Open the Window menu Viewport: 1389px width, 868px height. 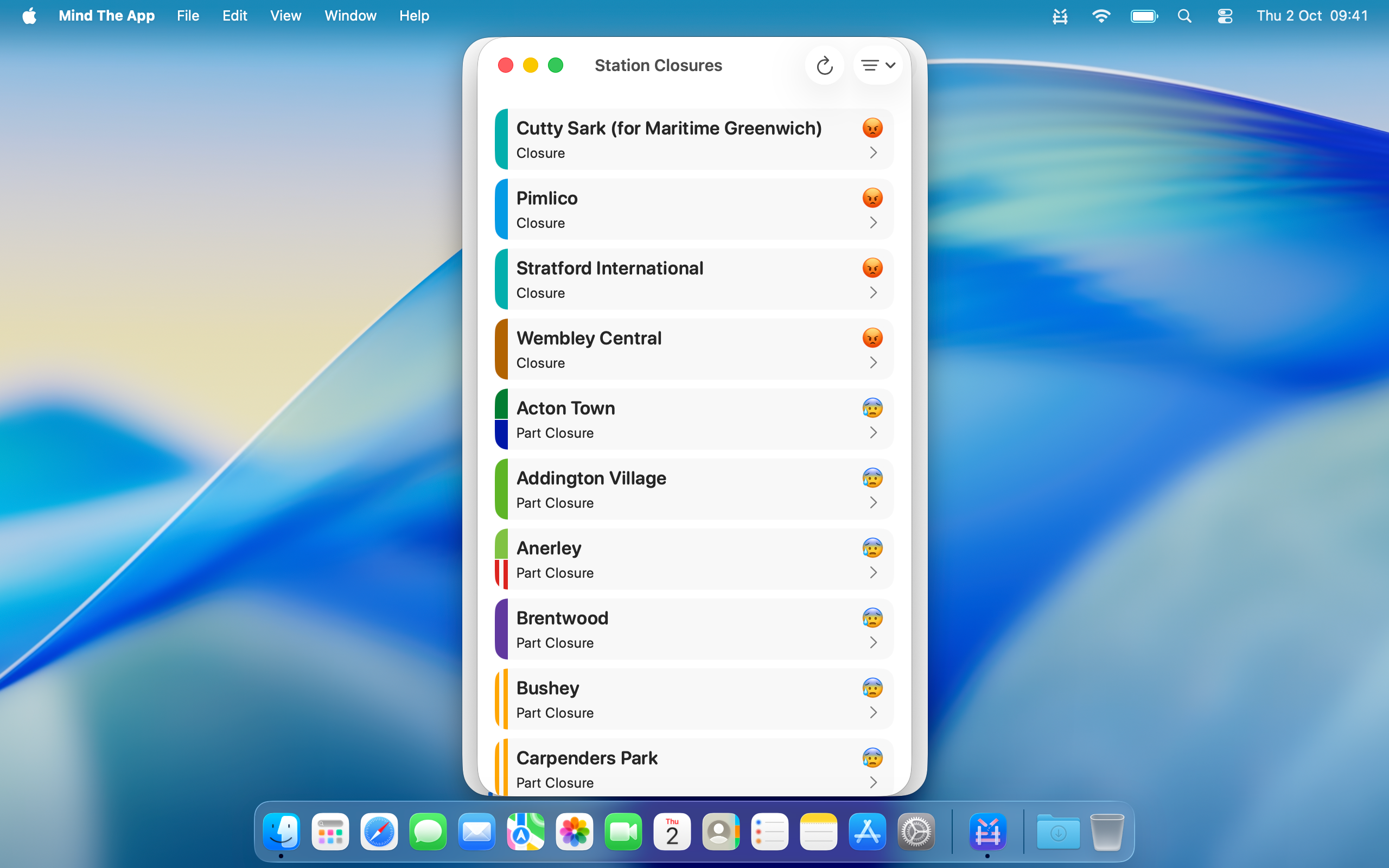coord(350,16)
